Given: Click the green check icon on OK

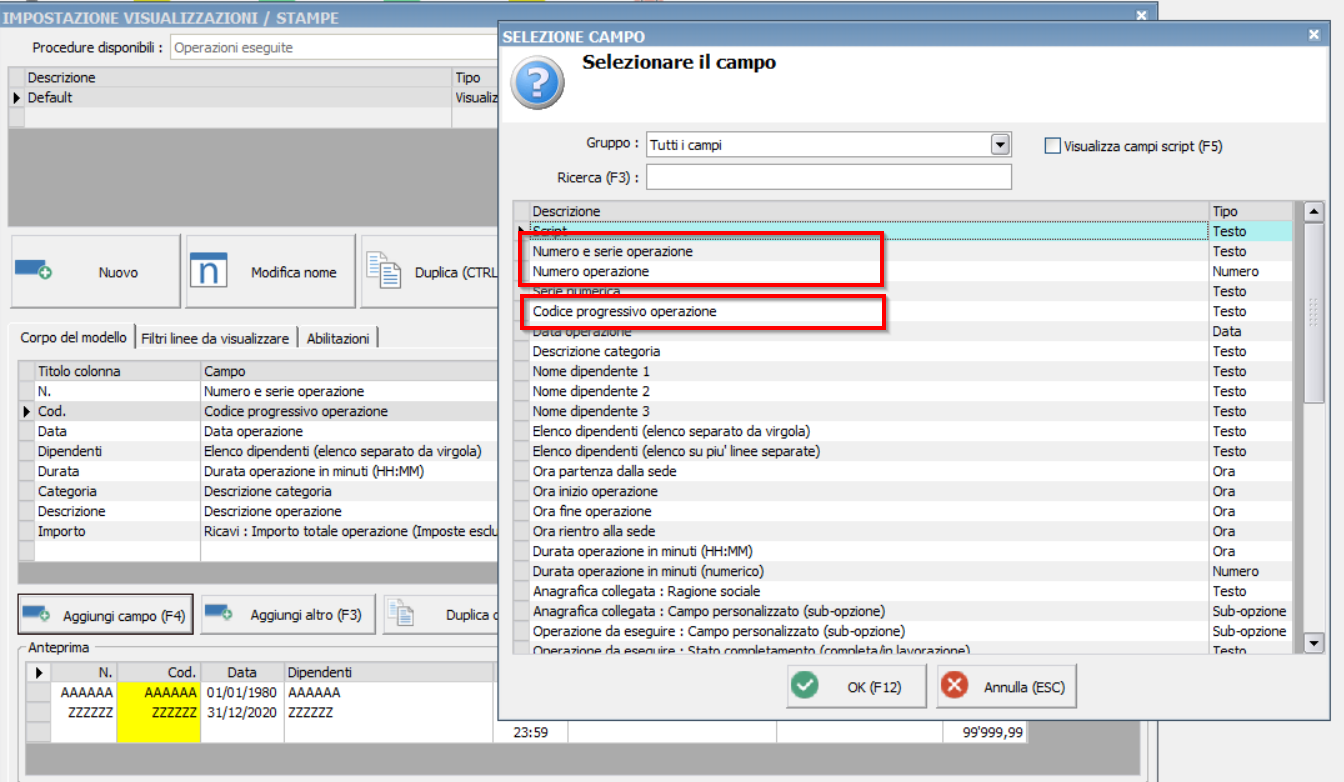Looking at the screenshot, I should click(x=804, y=686).
